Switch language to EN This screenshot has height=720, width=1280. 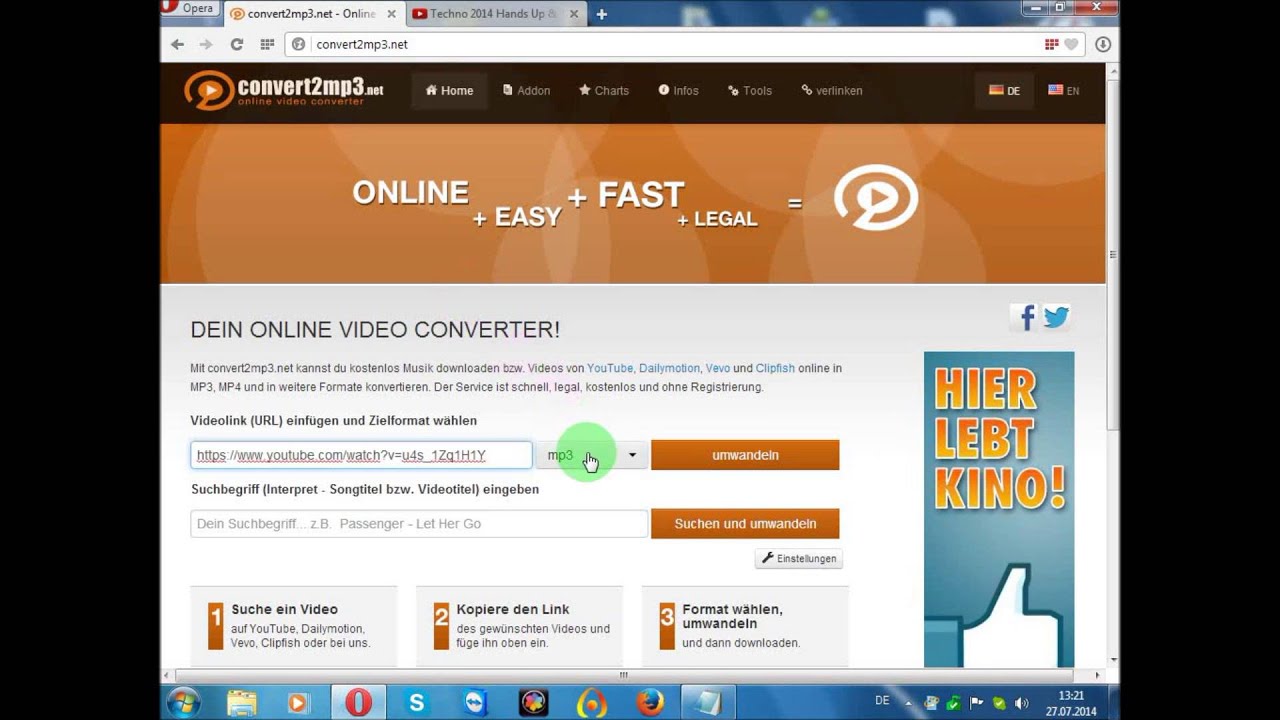pos(1063,90)
